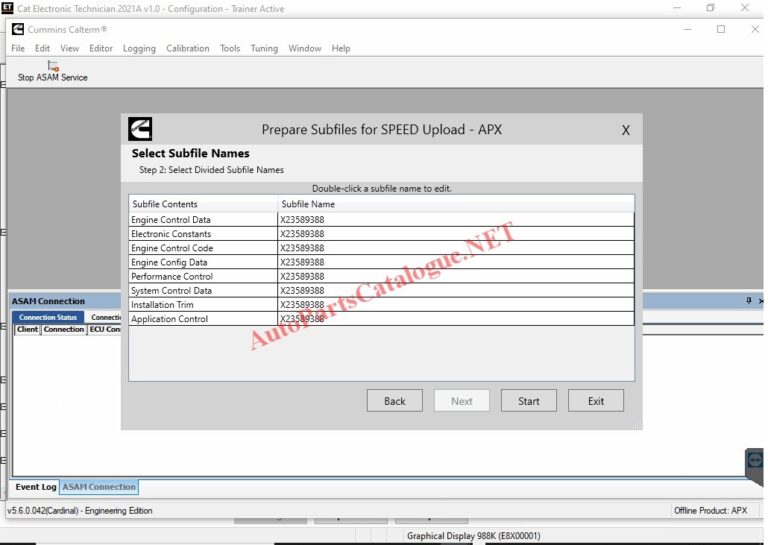Switch to the Event Log tab
The height and width of the screenshot is (545, 768).
(x=36, y=487)
